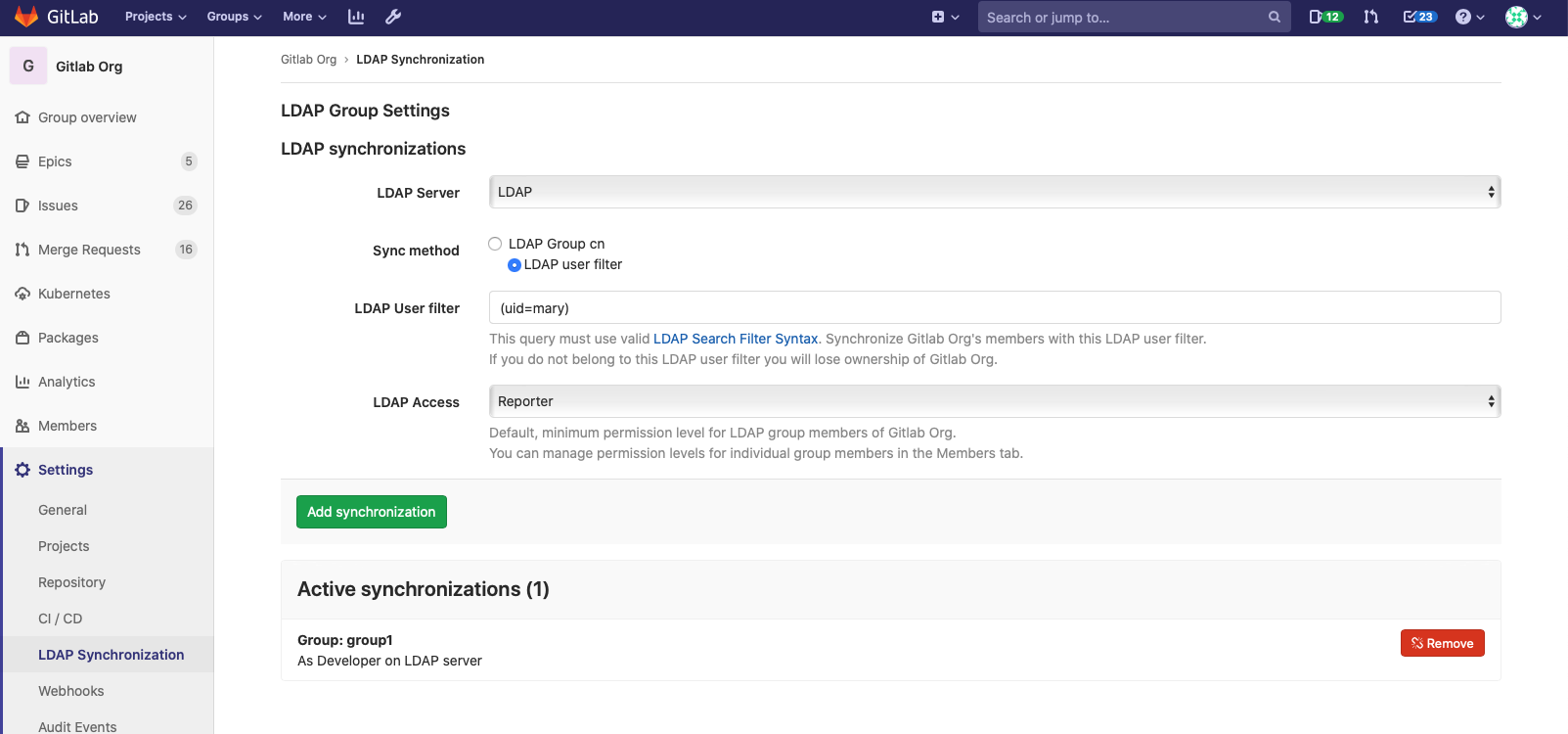The image size is (1568, 734).
Task: Expand the More top menu
Action: (304, 17)
